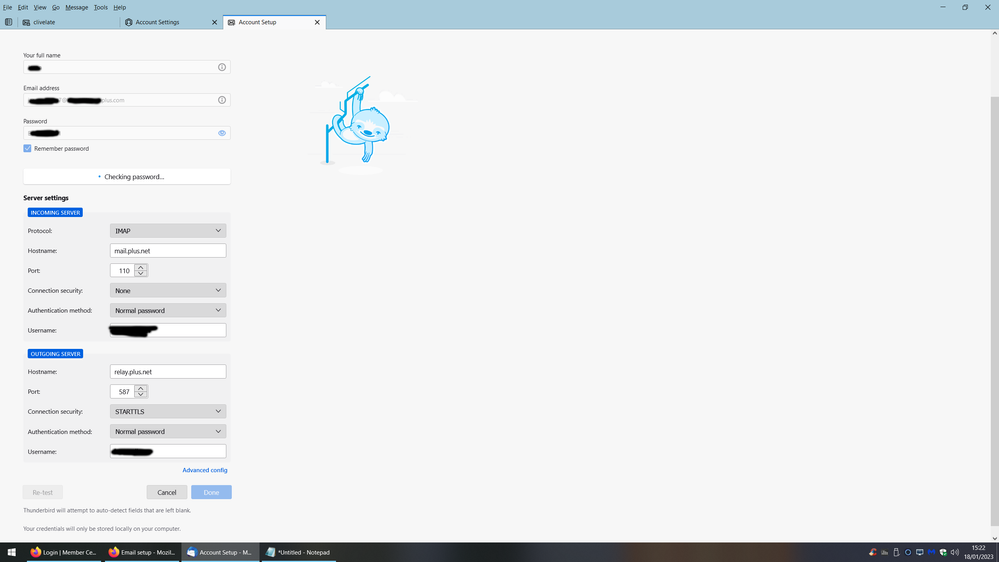
Task: Open outgoing Connection security dropdown showing STARTTLS
Action: 168,412
